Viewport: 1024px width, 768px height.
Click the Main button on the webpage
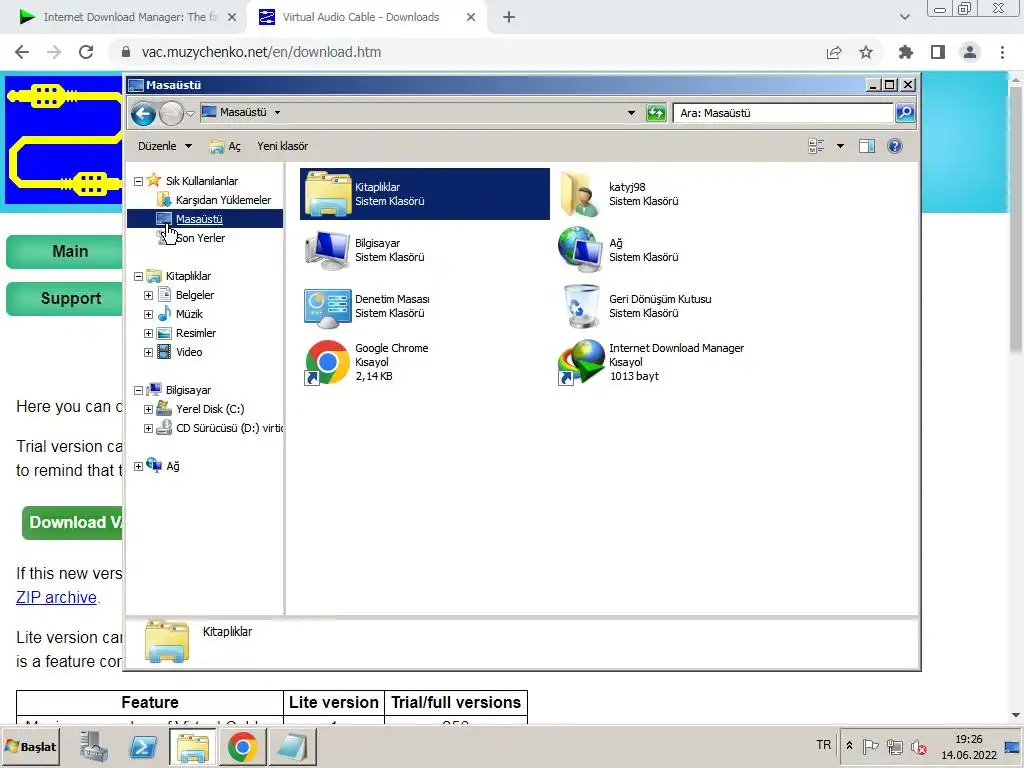(x=65, y=251)
